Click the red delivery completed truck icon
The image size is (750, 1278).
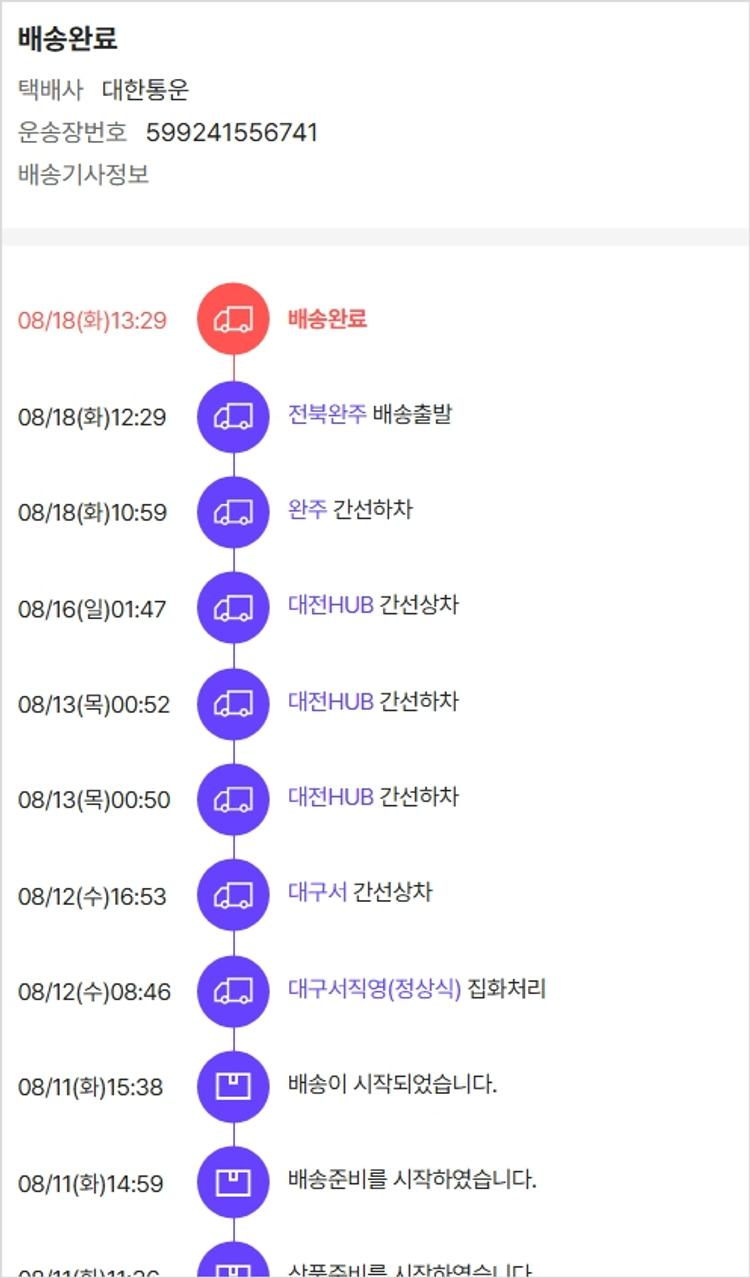tap(233, 319)
